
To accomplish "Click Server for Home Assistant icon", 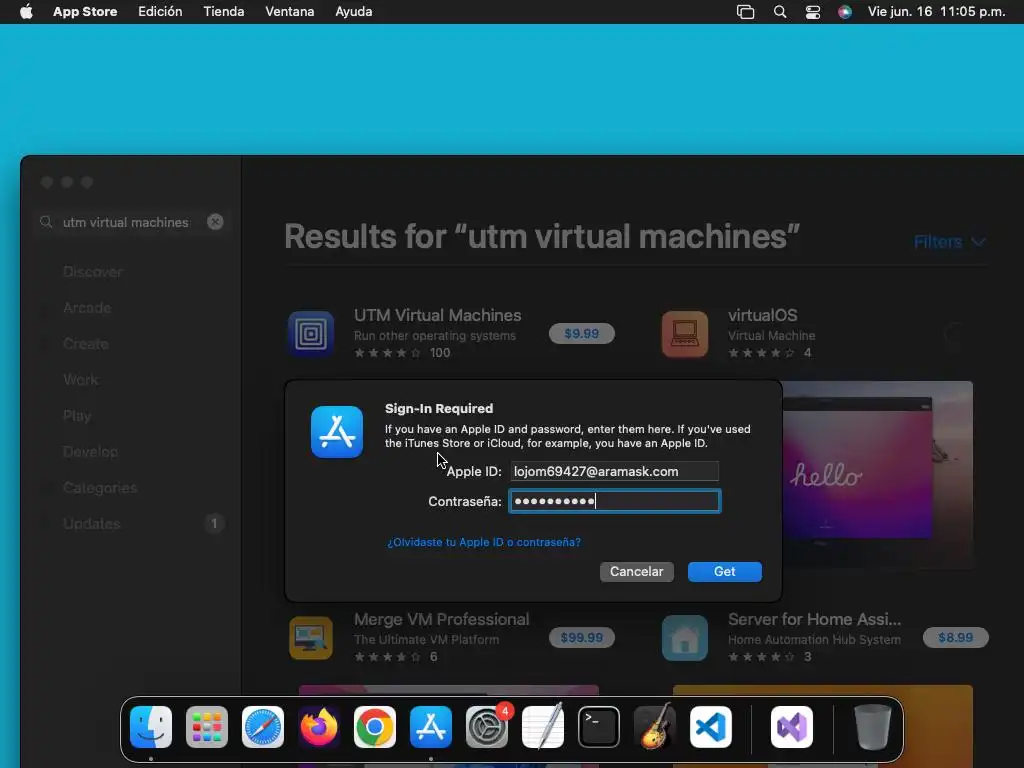I will [685, 638].
